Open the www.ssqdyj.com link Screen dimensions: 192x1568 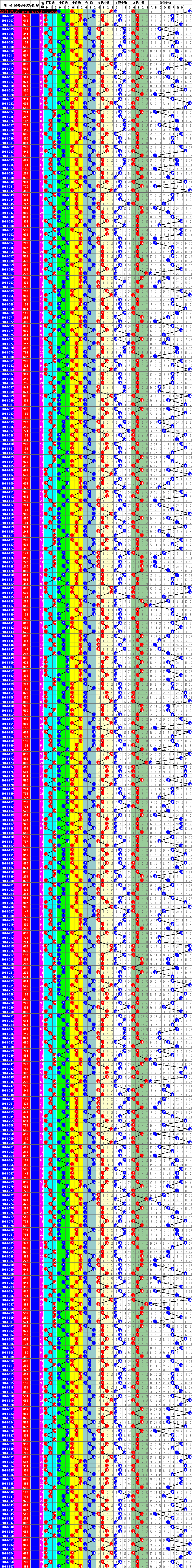[x=40, y=11]
